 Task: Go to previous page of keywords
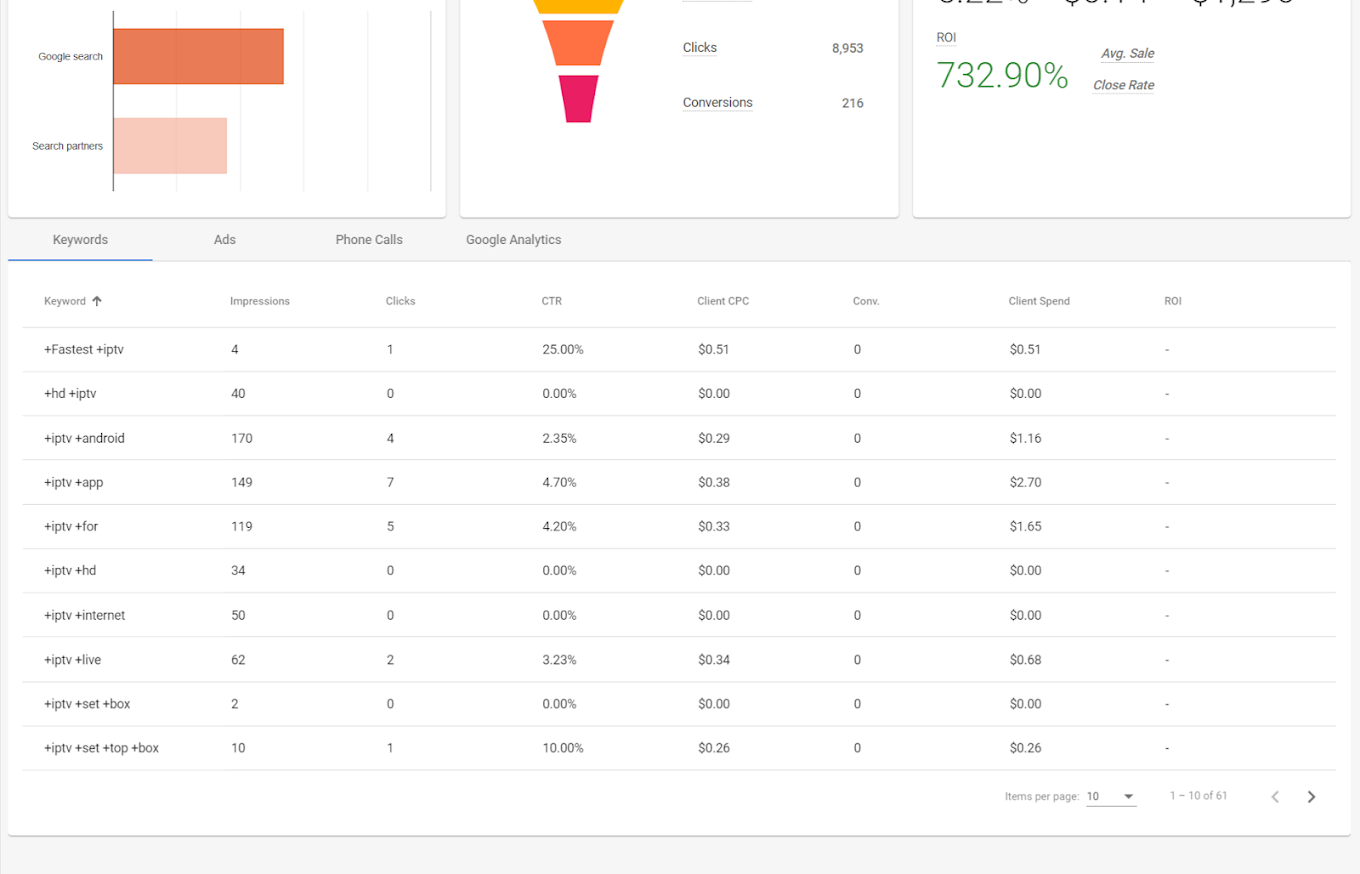click(1275, 797)
